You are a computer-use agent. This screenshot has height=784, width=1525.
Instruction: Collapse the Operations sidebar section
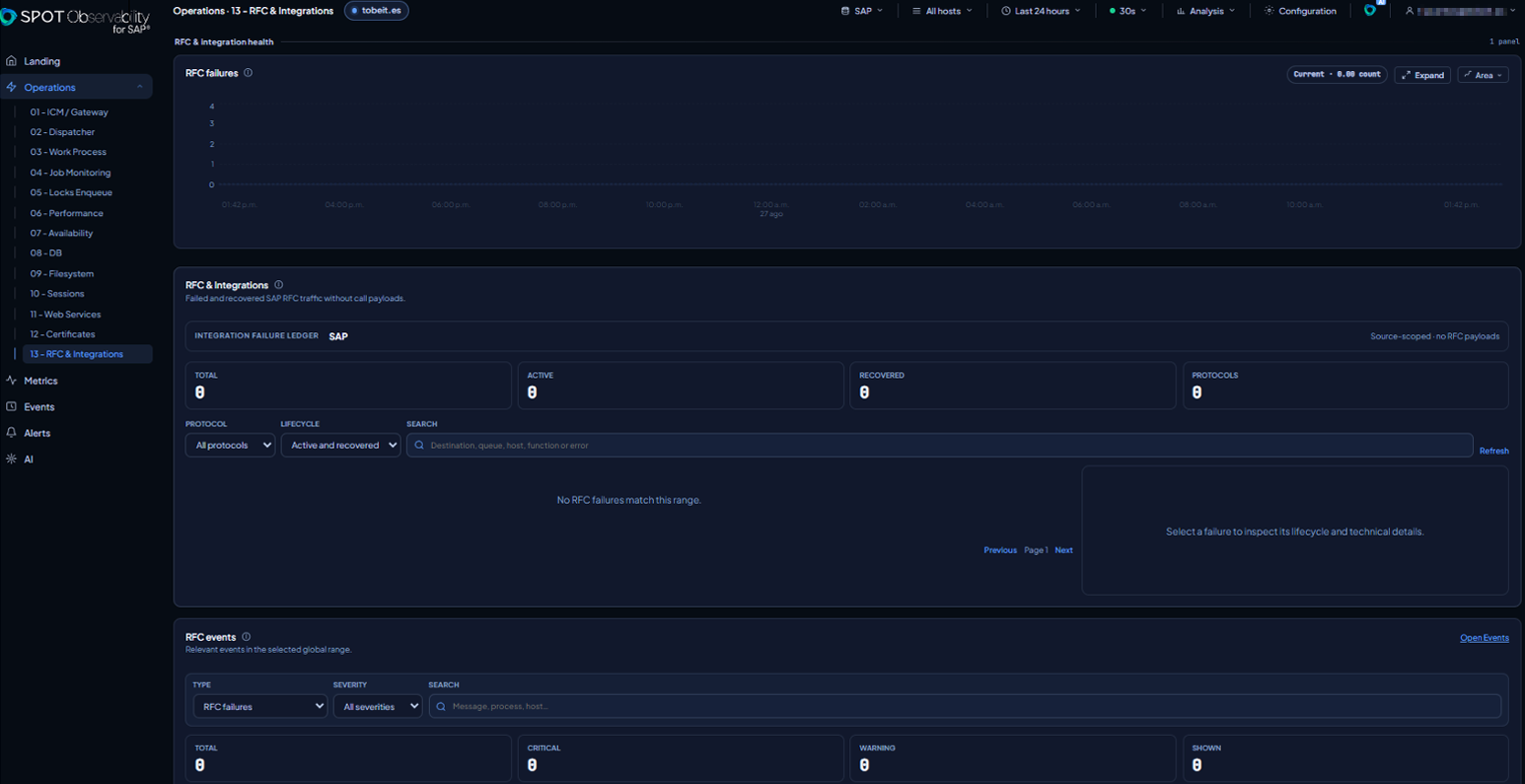pyautogui.click(x=139, y=87)
